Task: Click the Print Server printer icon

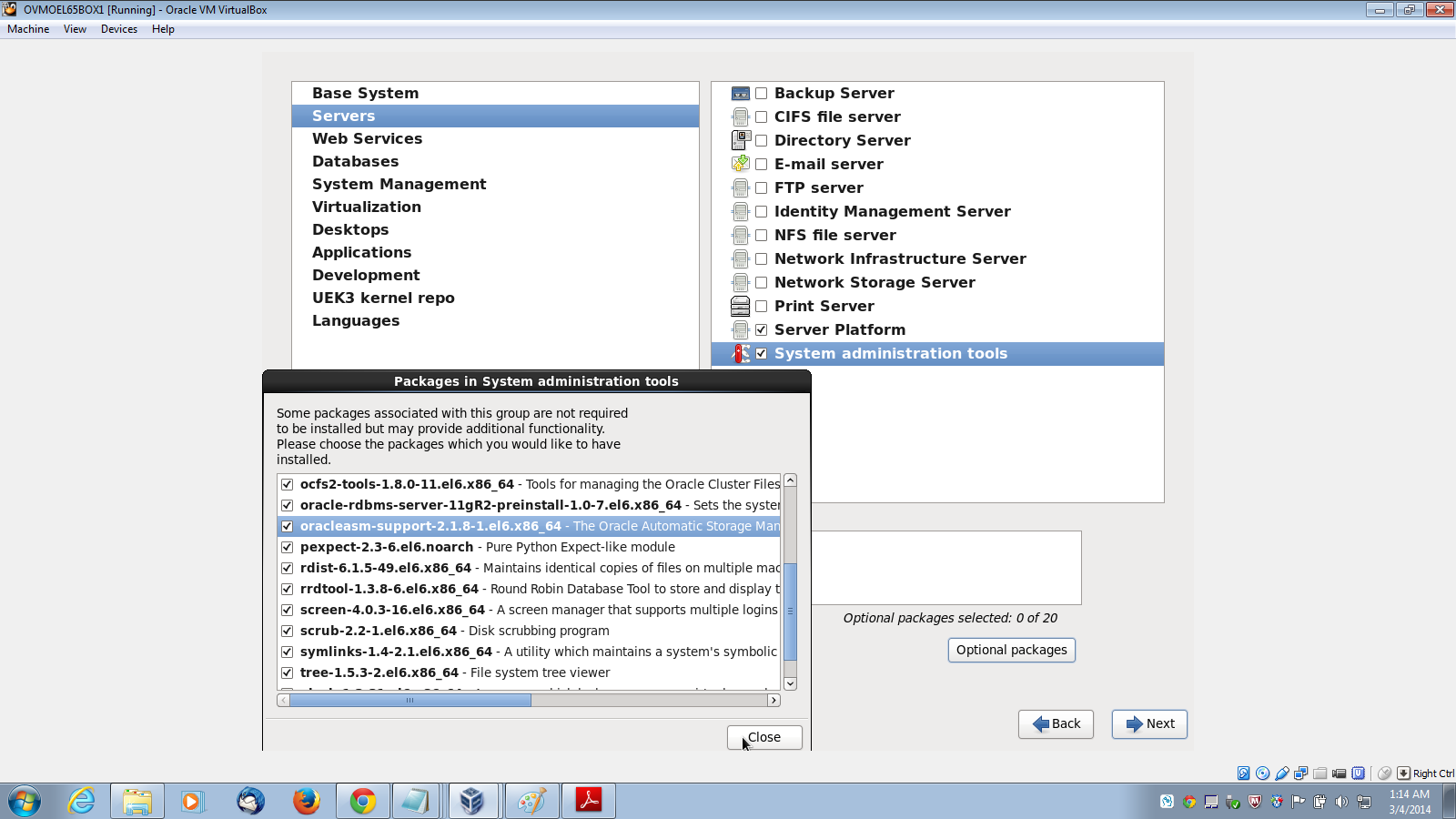Action: 741,306
